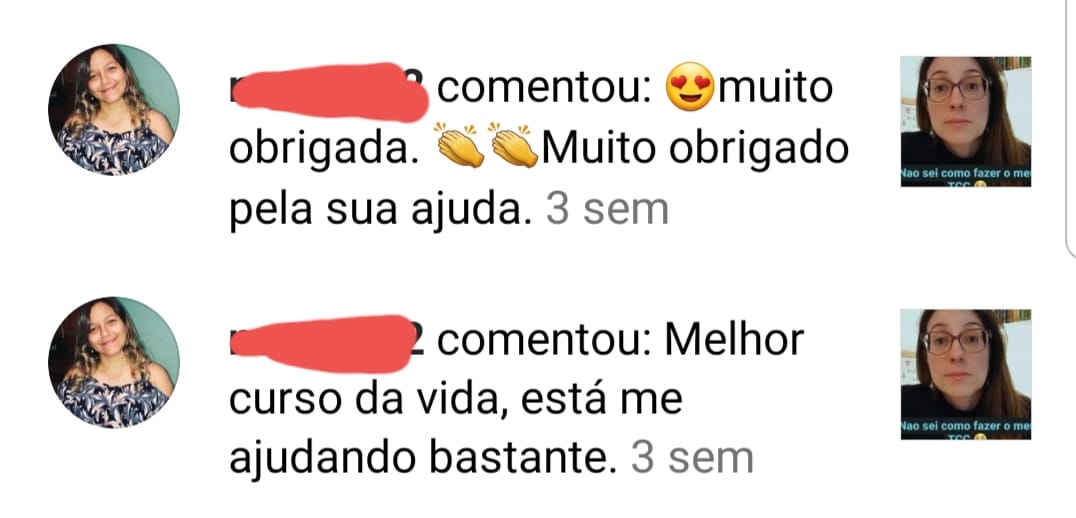
Task: Tap the 'Nao sei como fazer' caption on the bottom thumbnail
Action: 966,429
